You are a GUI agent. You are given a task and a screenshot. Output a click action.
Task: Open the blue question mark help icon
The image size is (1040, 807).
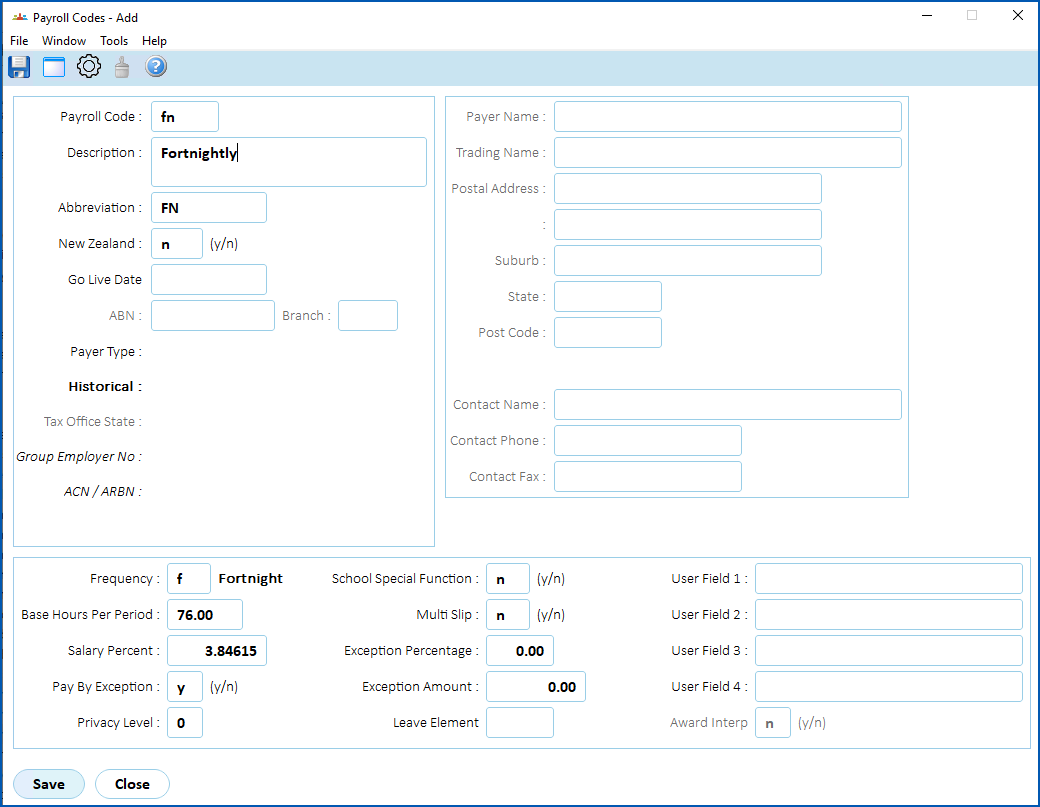point(156,66)
